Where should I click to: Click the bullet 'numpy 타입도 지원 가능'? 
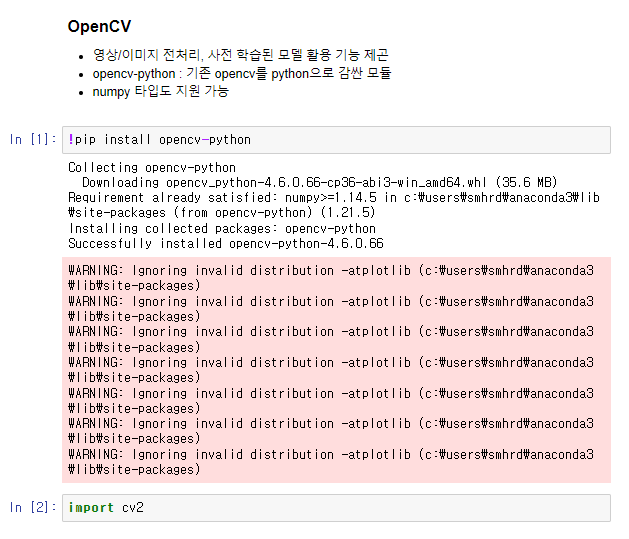coord(160,91)
